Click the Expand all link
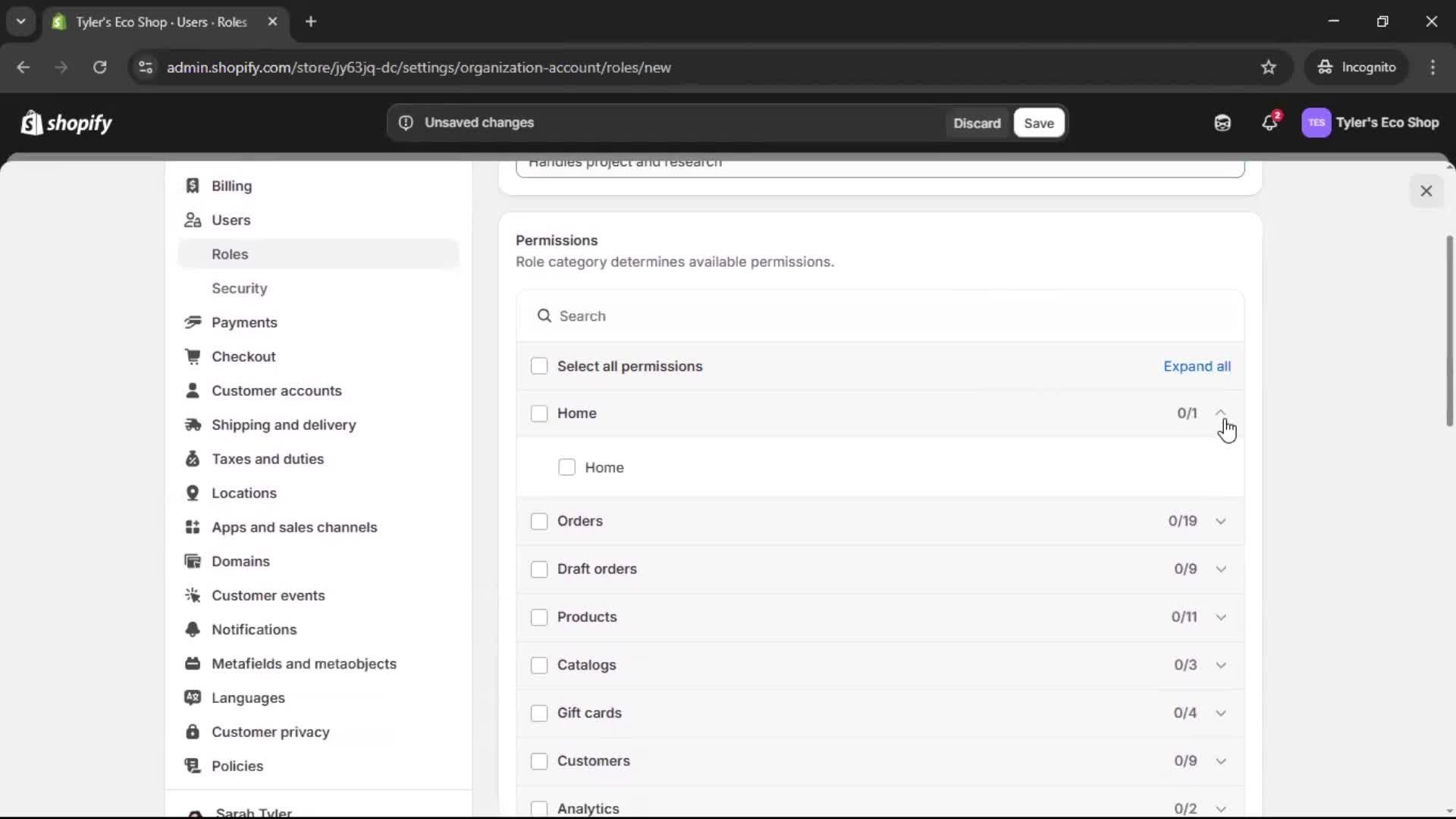Screen dimensions: 1456x819 point(1197,366)
